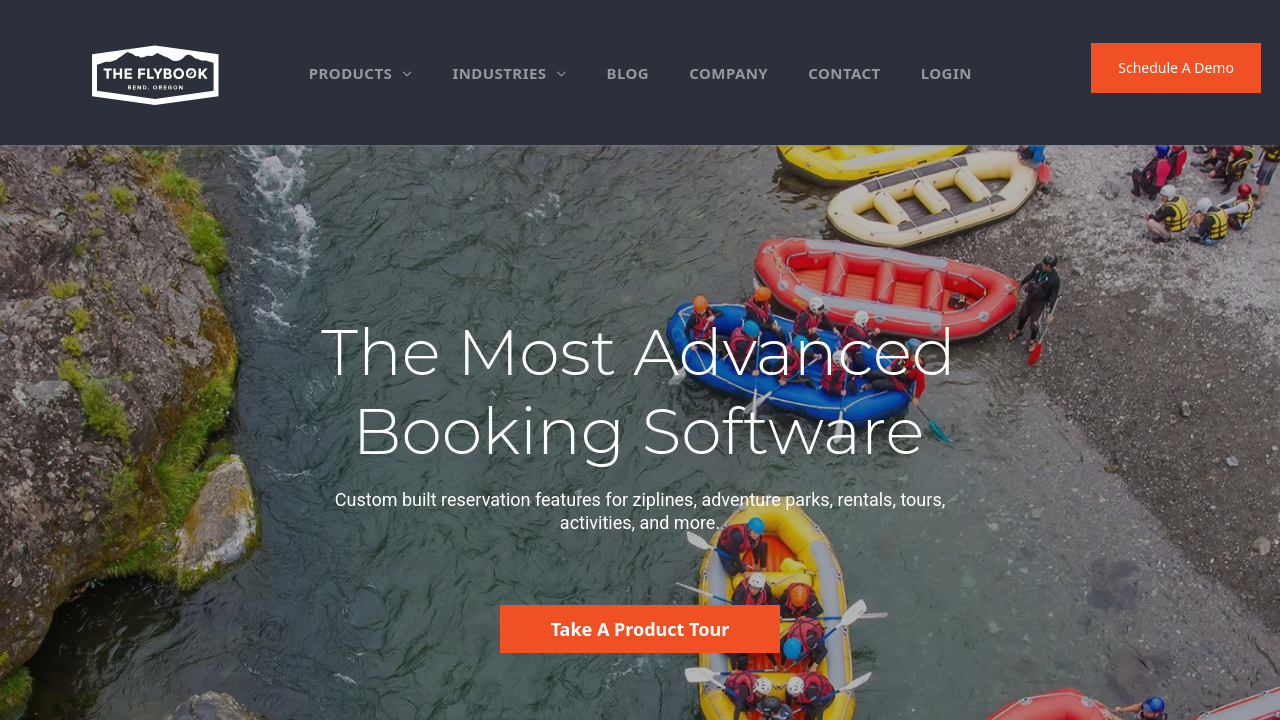Click The Flybook logo
This screenshot has width=1280, height=720.
tap(155, 74)
